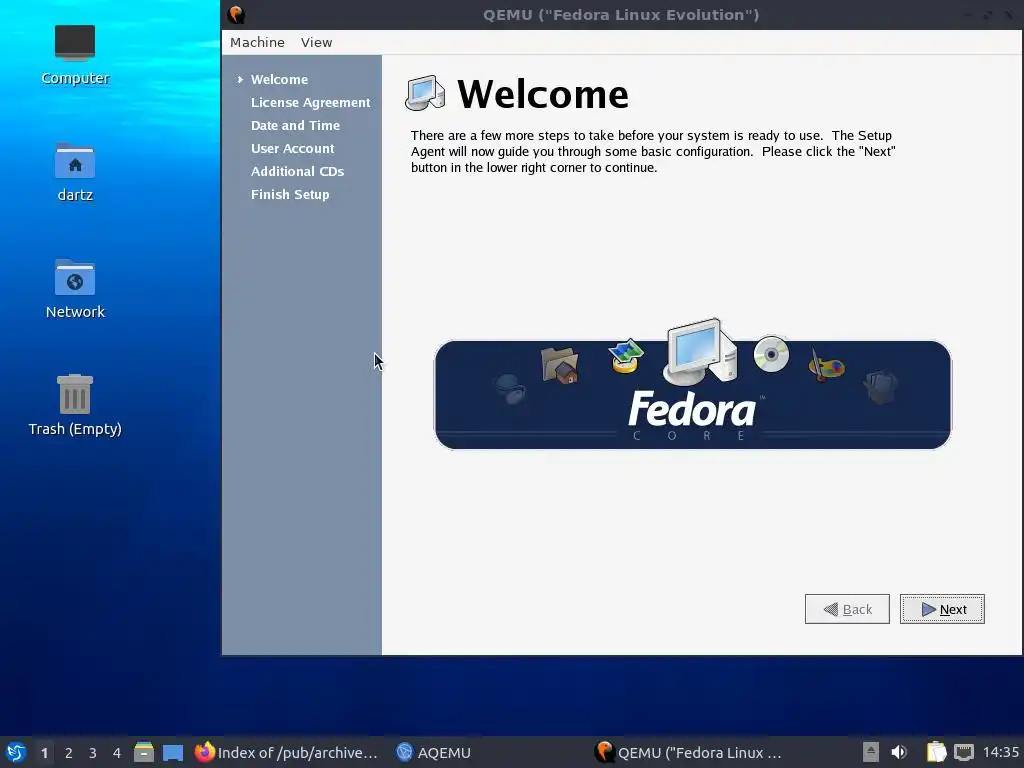Click the 14:35 clock in the tray
The width and height of the screenshot is (1024, 768).
[x=1000, y=752]
